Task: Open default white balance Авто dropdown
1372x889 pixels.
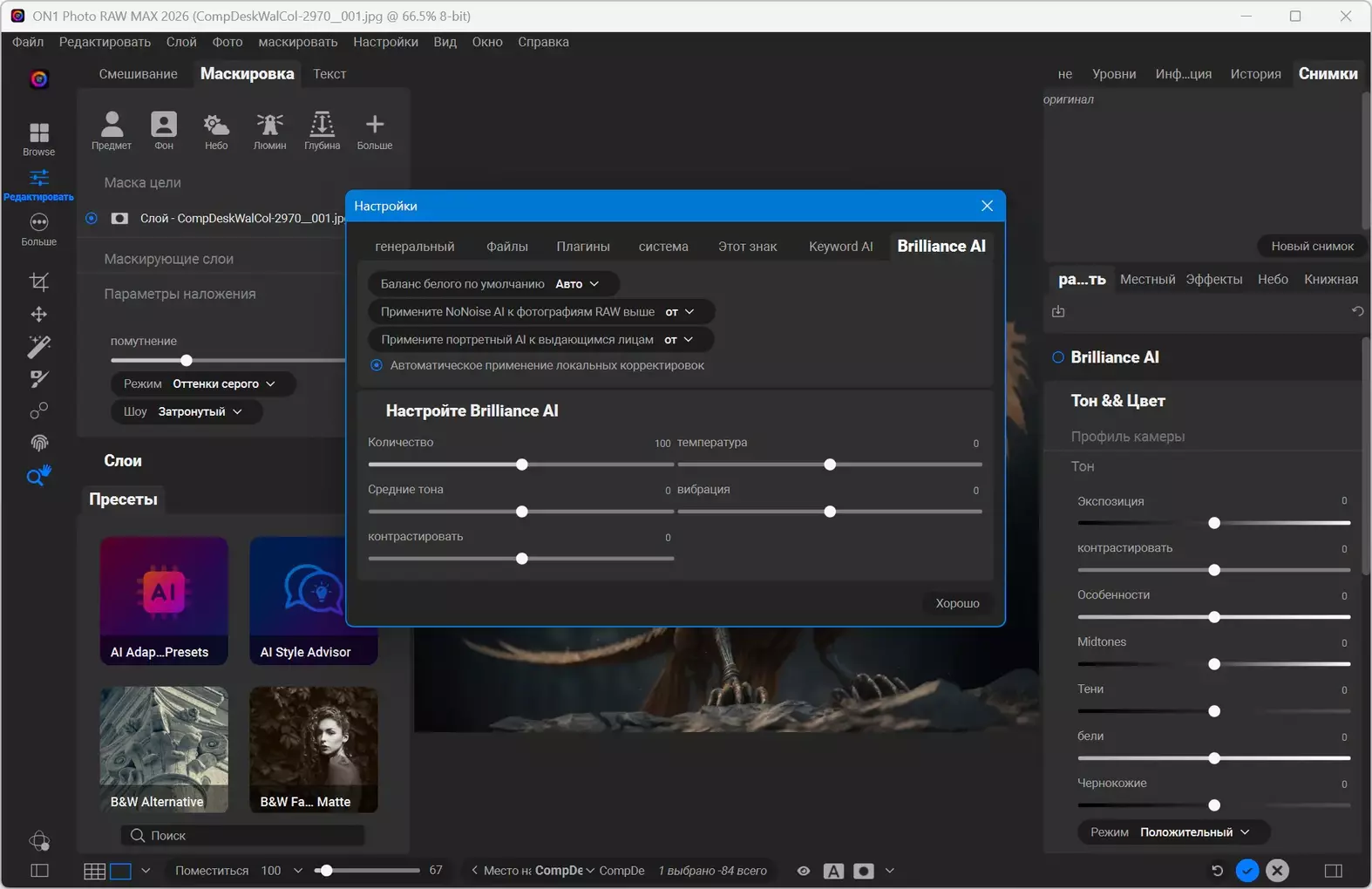Action: 577,284
